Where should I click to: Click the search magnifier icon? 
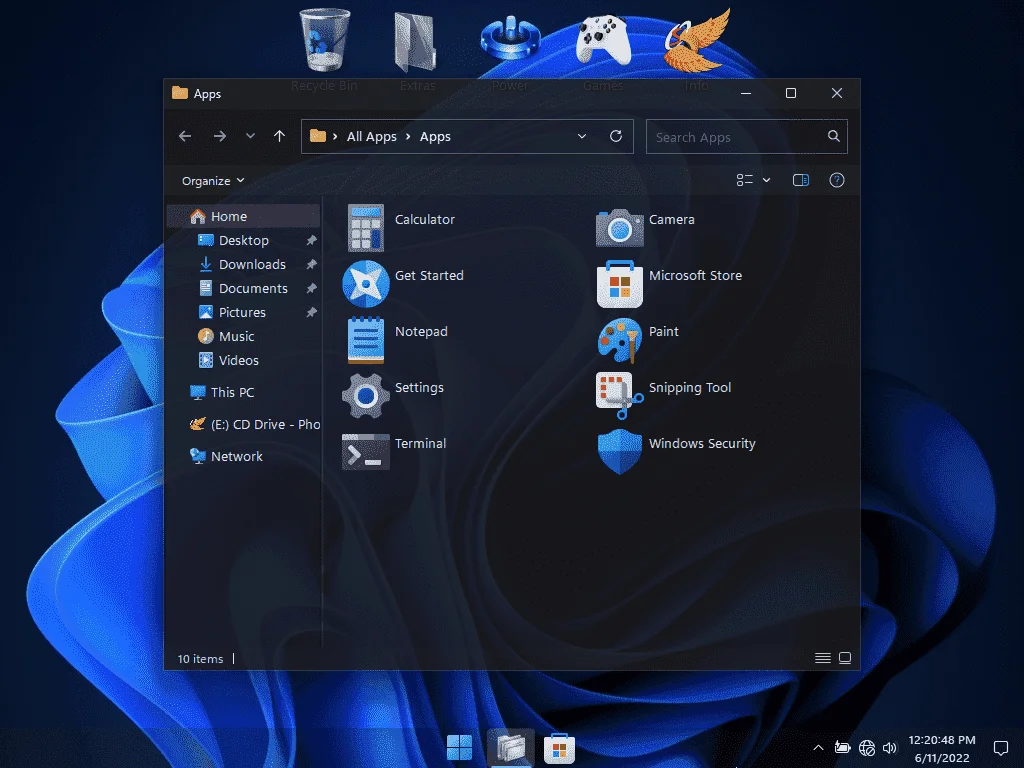[833, 136]
